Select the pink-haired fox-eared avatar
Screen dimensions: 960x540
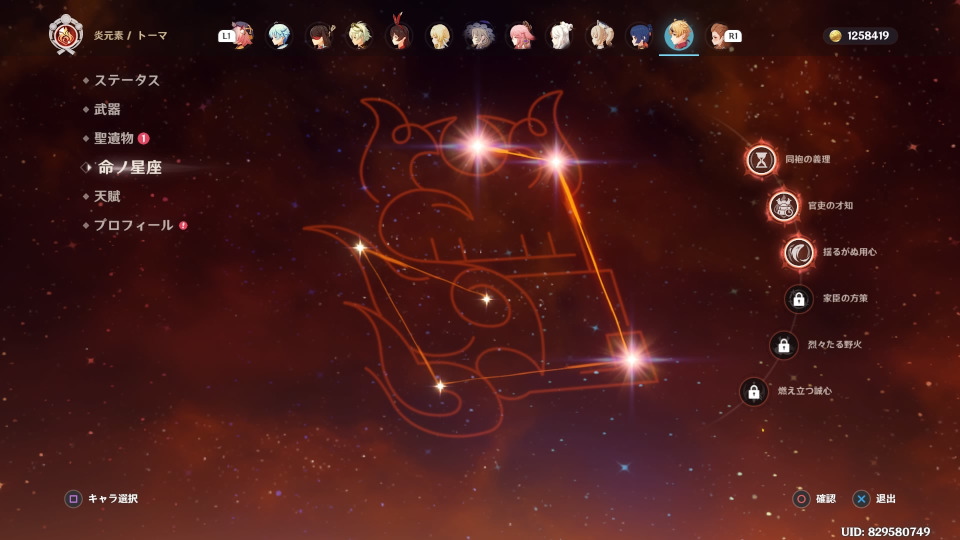521,36
